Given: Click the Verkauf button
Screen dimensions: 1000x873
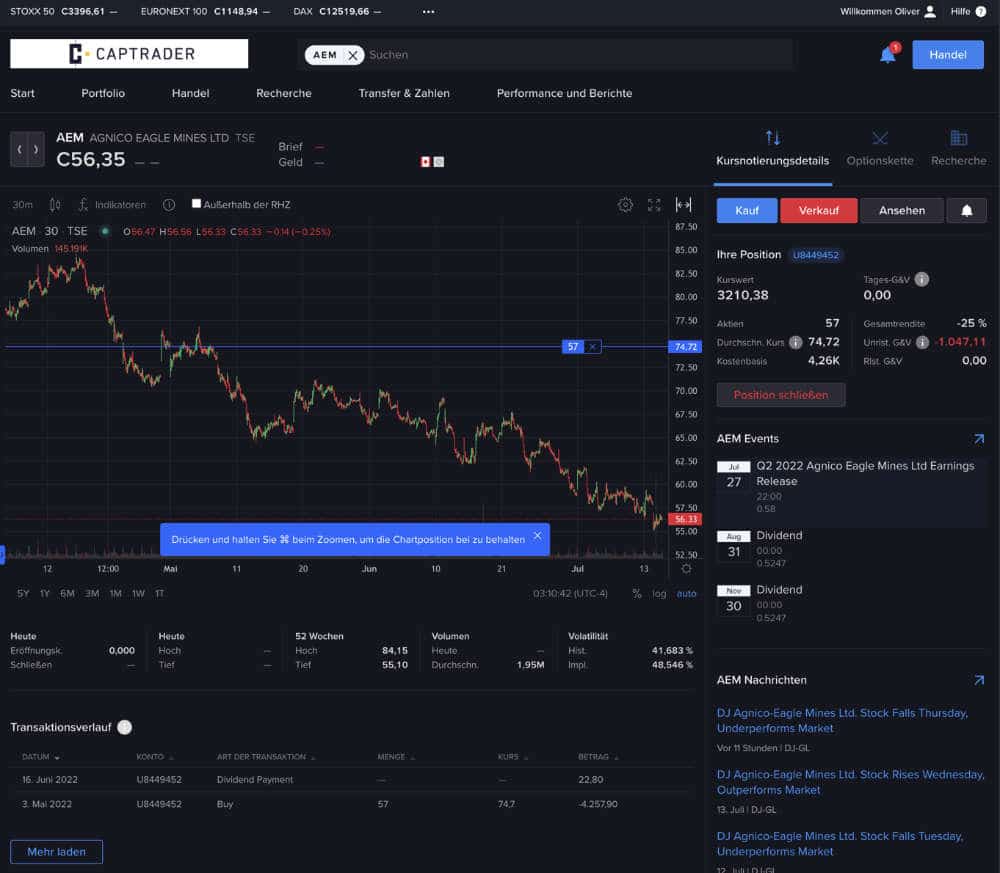Looking at the screenshot, I should tap(819, 210).
